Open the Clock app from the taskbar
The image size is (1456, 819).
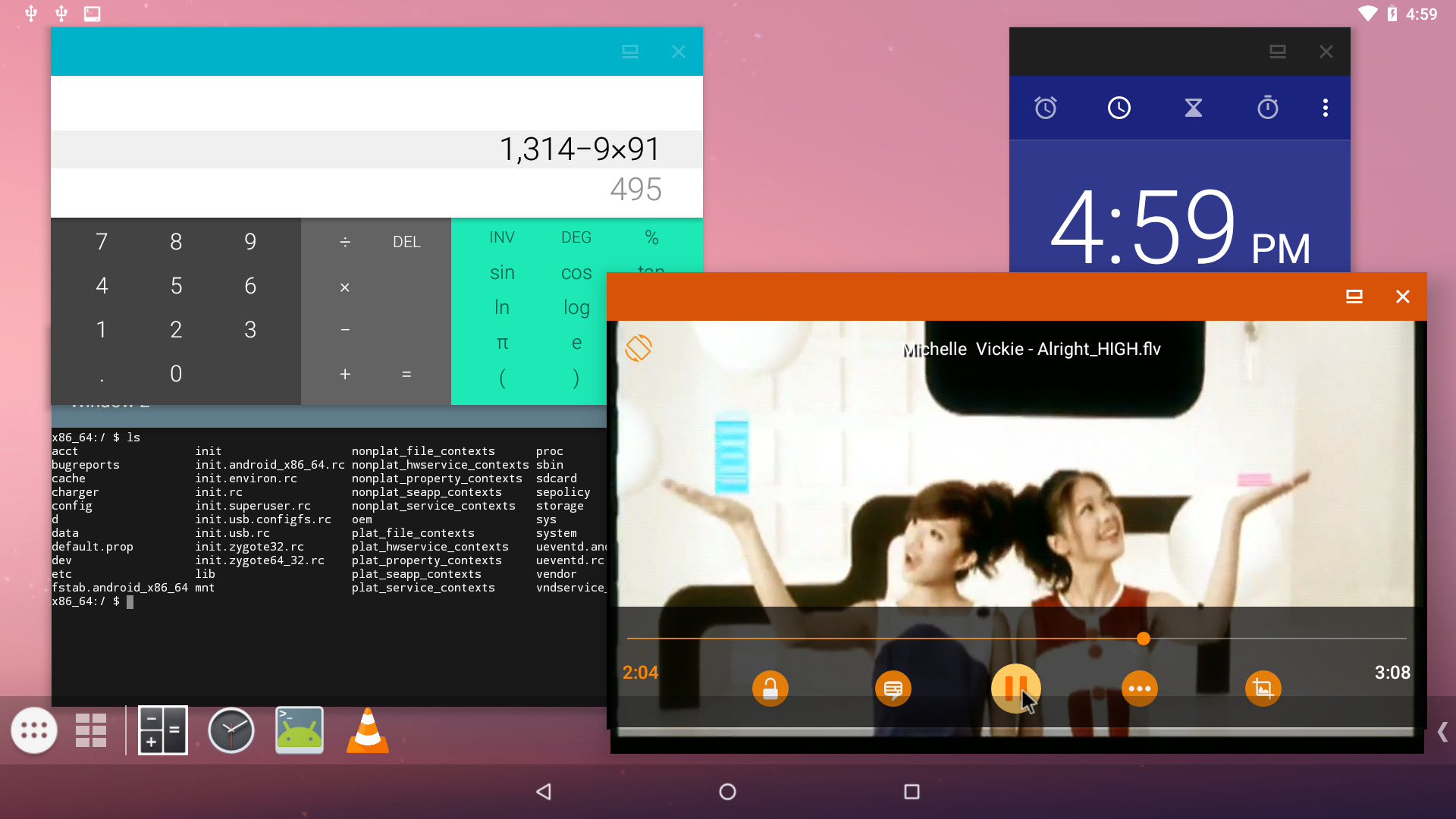pyautogui.click(x=231, y=730)
